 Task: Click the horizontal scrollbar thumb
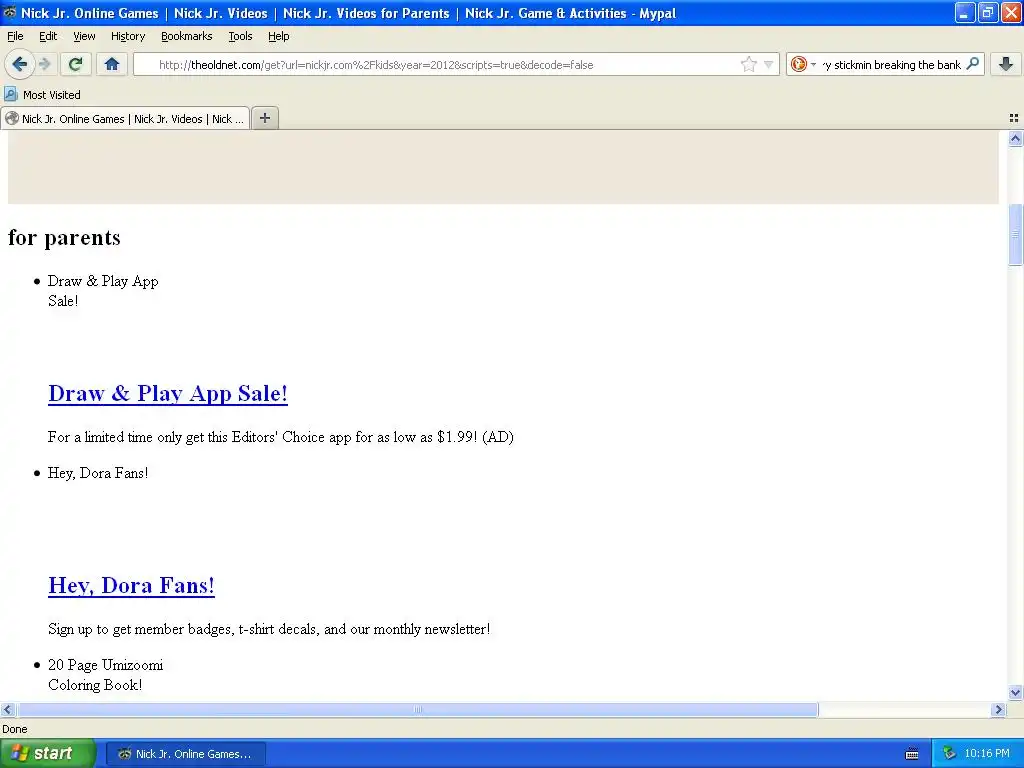[x=417, y=710]
